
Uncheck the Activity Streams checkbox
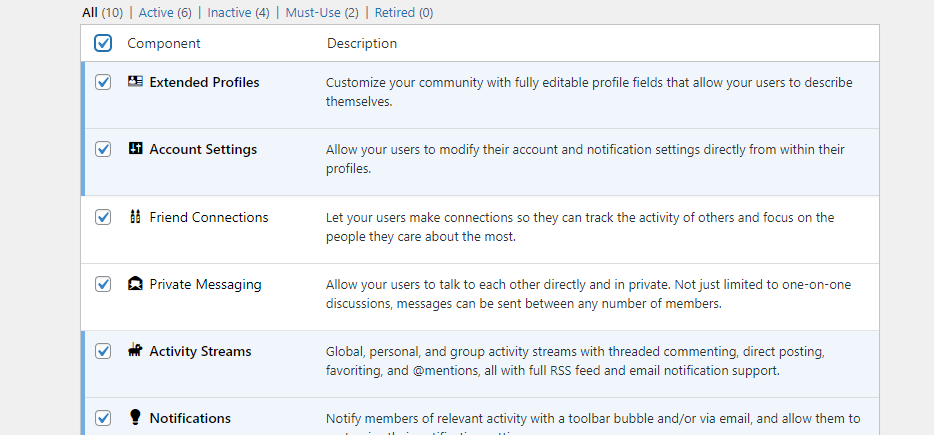(103, 351)
